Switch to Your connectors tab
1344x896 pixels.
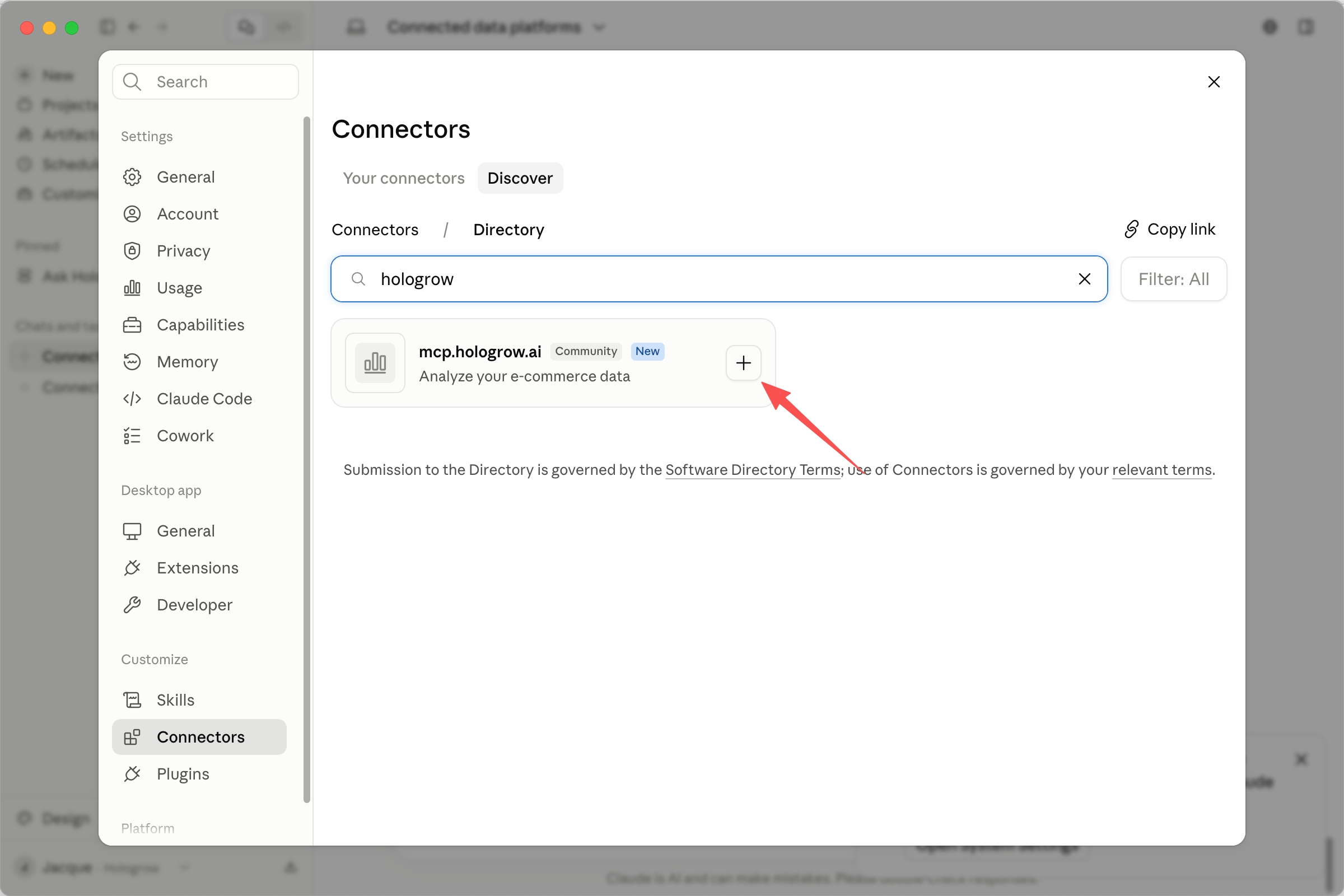click(403, 178)
